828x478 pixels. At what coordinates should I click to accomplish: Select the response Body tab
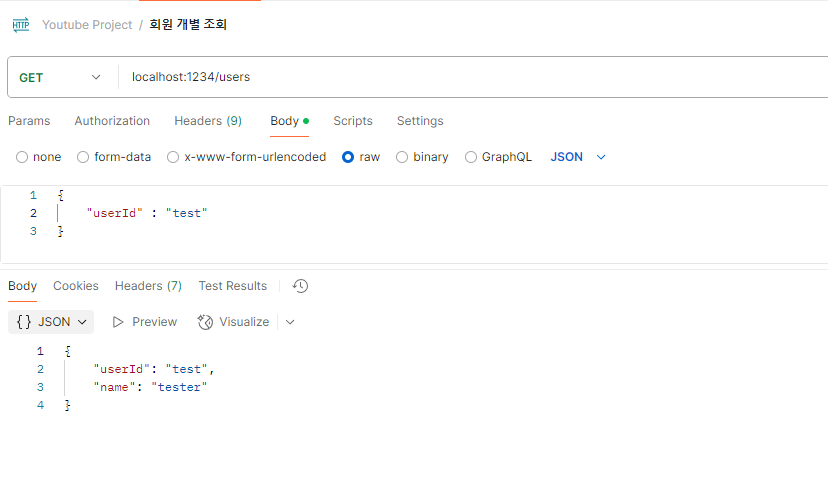[x=22, y=286]
